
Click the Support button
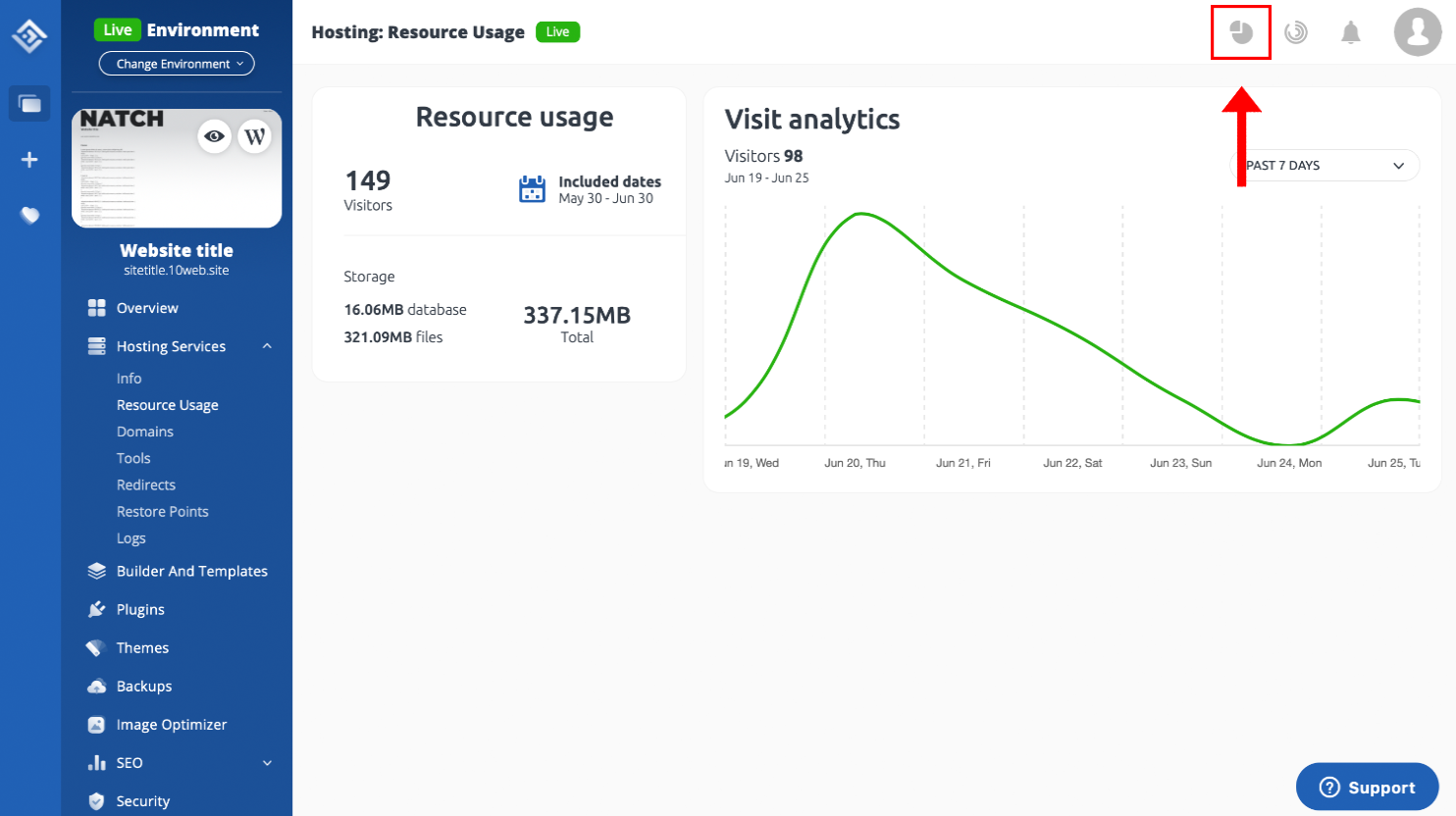[x=1367, y=788]
